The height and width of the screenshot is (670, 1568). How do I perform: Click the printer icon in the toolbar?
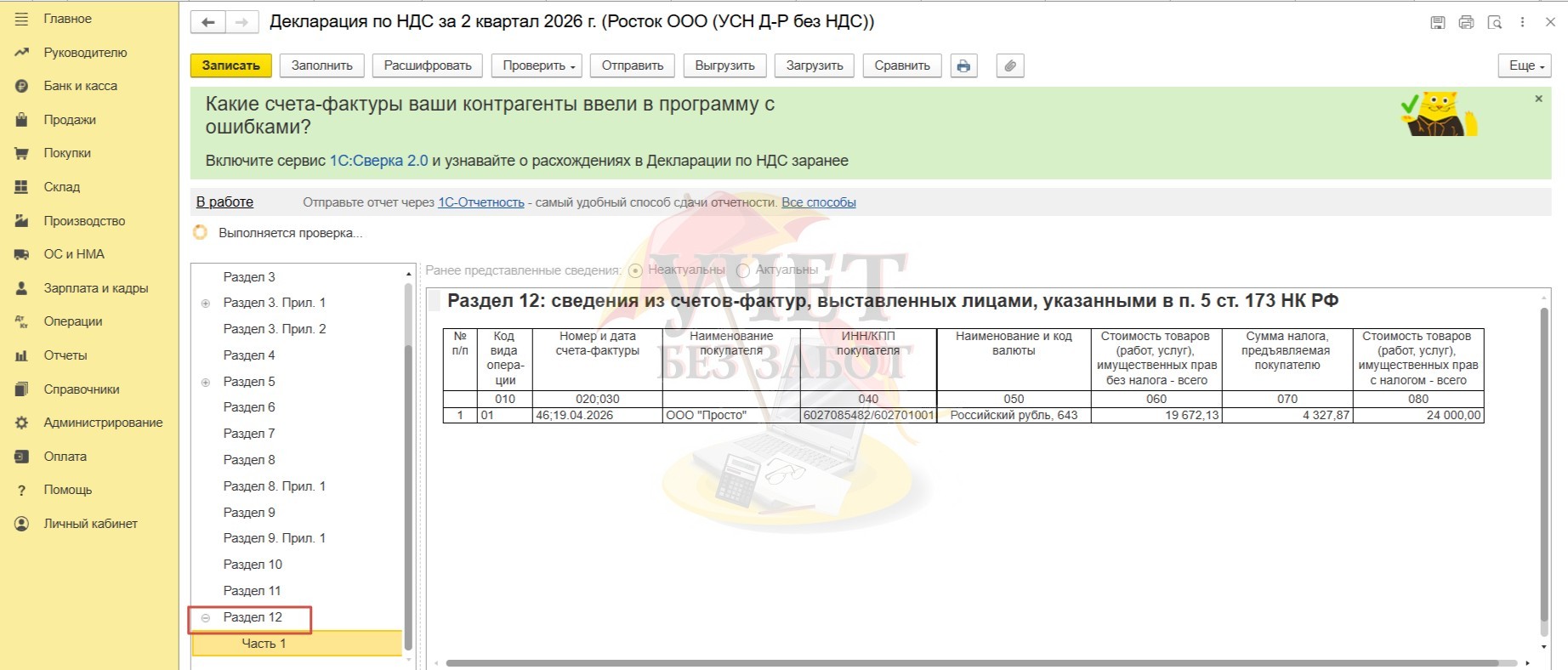tap(963, 65)
